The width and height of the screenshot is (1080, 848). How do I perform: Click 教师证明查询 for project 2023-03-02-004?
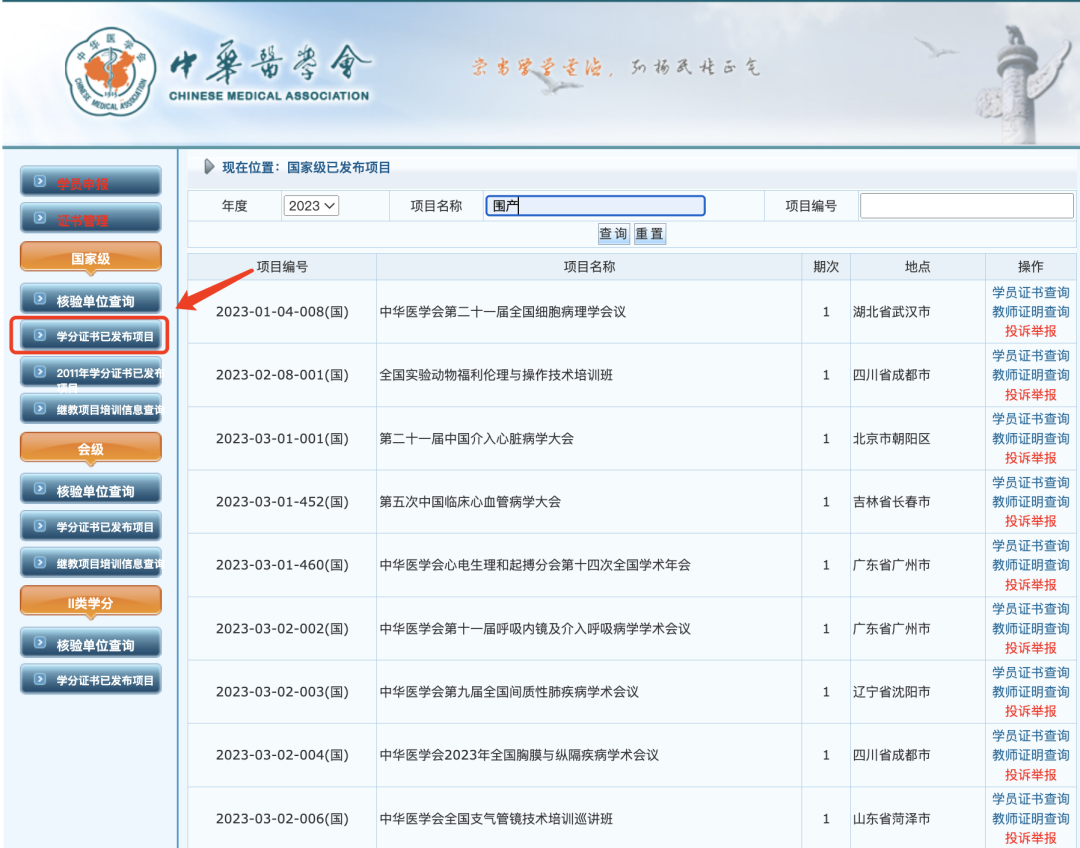[x=1030, y=755]
